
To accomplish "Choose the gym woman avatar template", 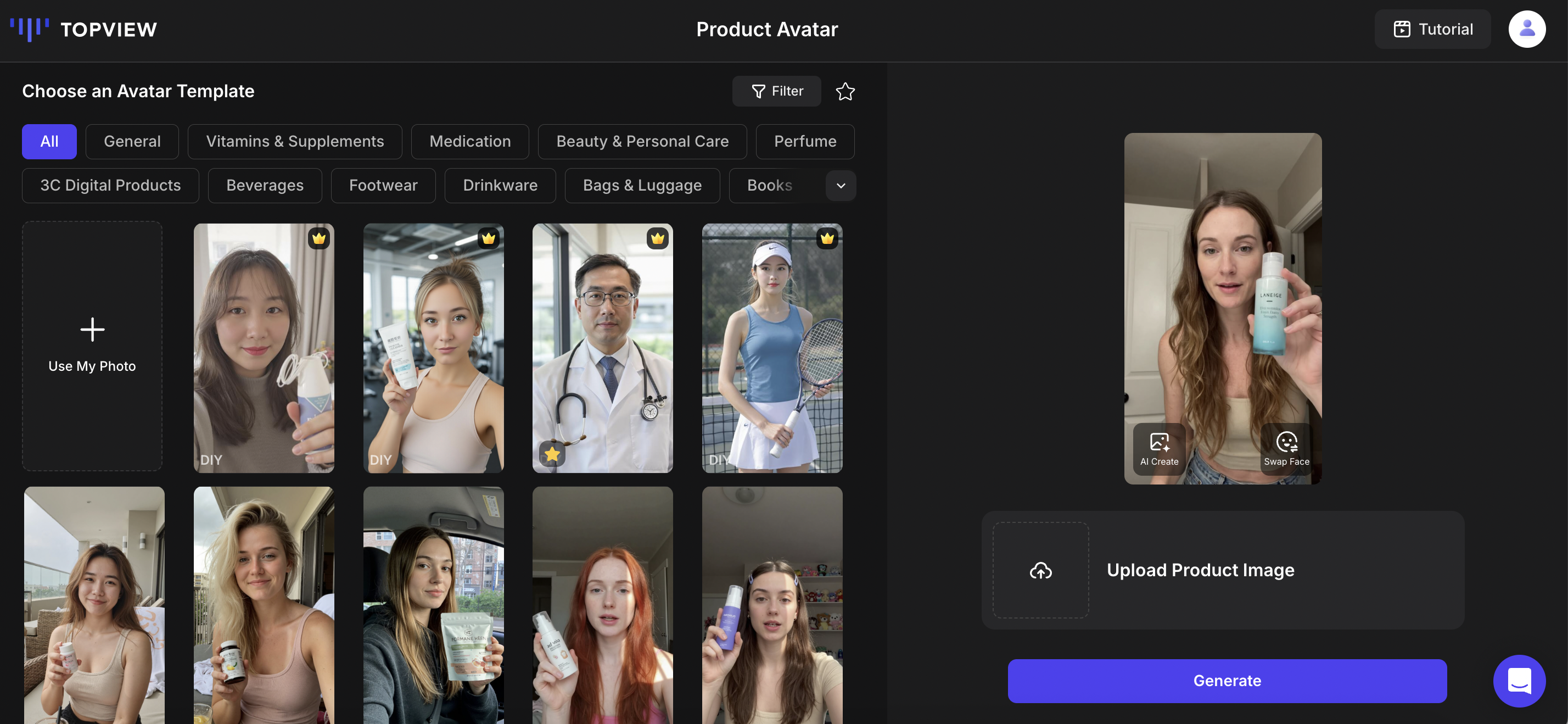I will point(433,348).
